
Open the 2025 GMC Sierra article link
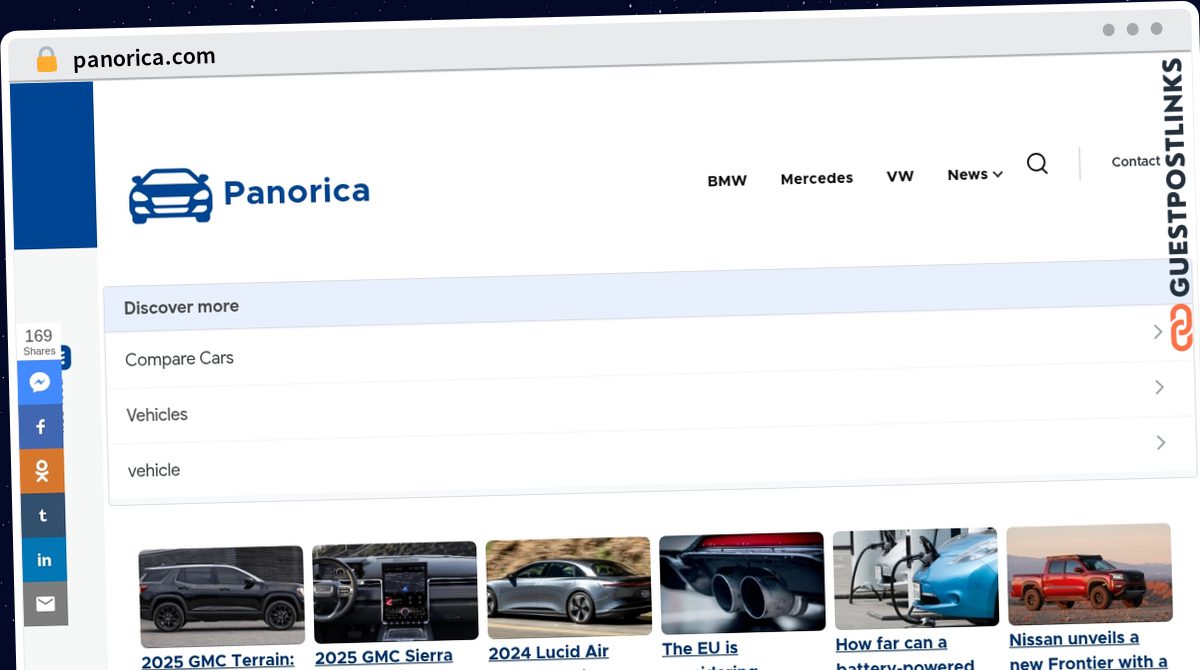click(384, 657)
